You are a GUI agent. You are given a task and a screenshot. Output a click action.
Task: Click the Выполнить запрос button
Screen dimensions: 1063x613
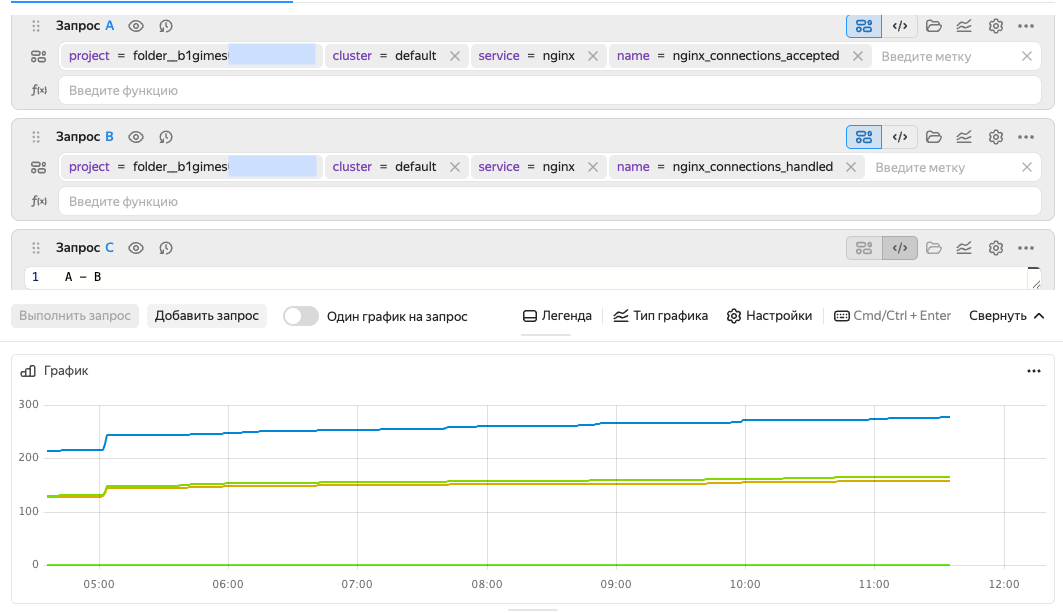tap(75, 316)
